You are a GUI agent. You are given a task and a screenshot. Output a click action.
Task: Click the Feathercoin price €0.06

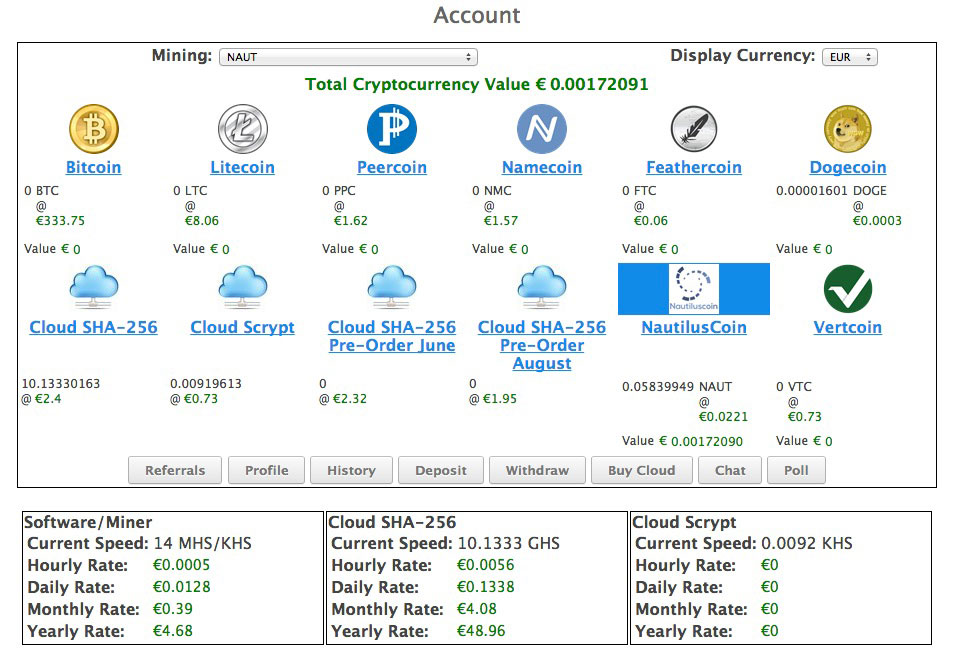(650, 221)
